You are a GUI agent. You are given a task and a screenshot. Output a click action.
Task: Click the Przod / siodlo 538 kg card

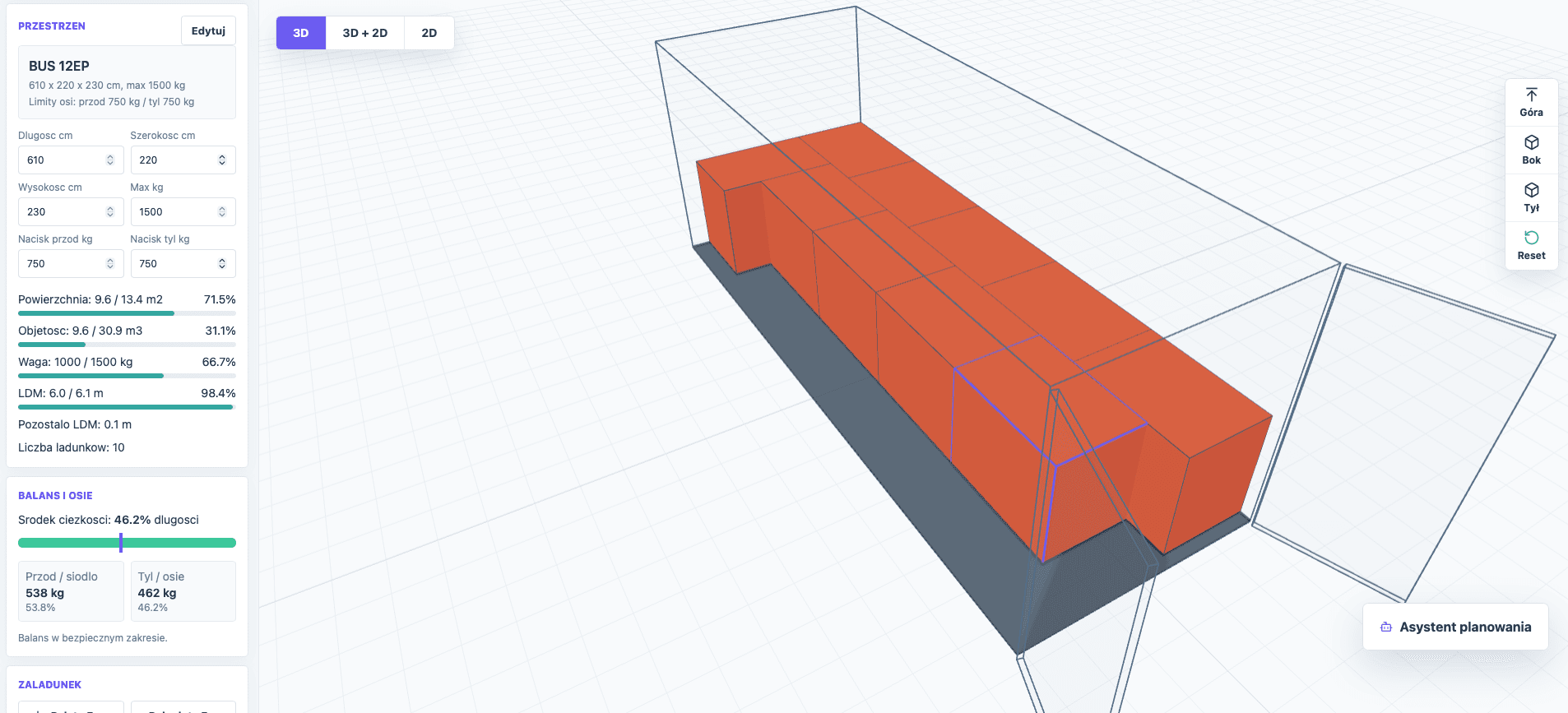(x=71, y=591)
